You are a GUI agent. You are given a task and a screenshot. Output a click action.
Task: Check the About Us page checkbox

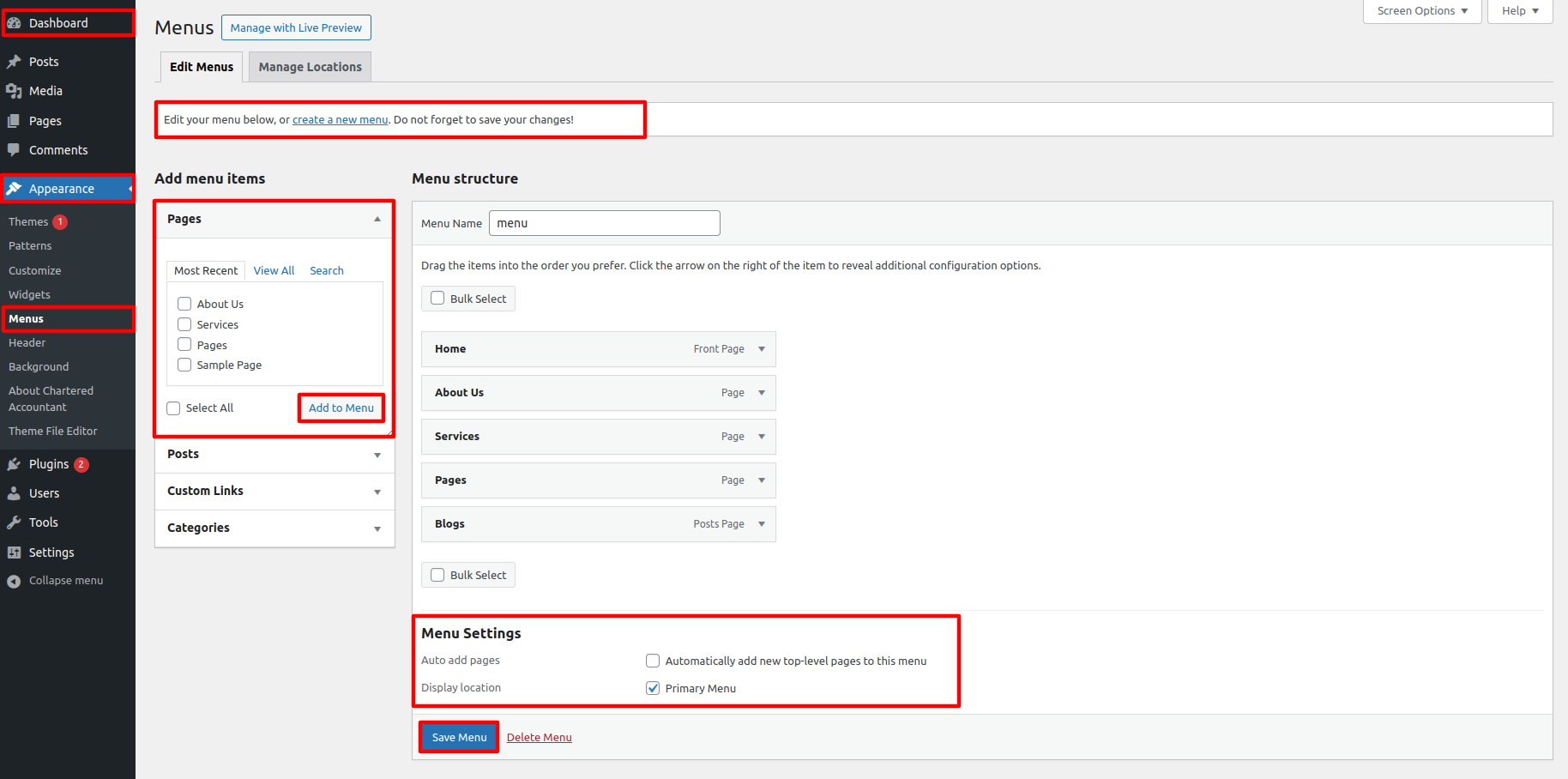click(x=184, y=304)
